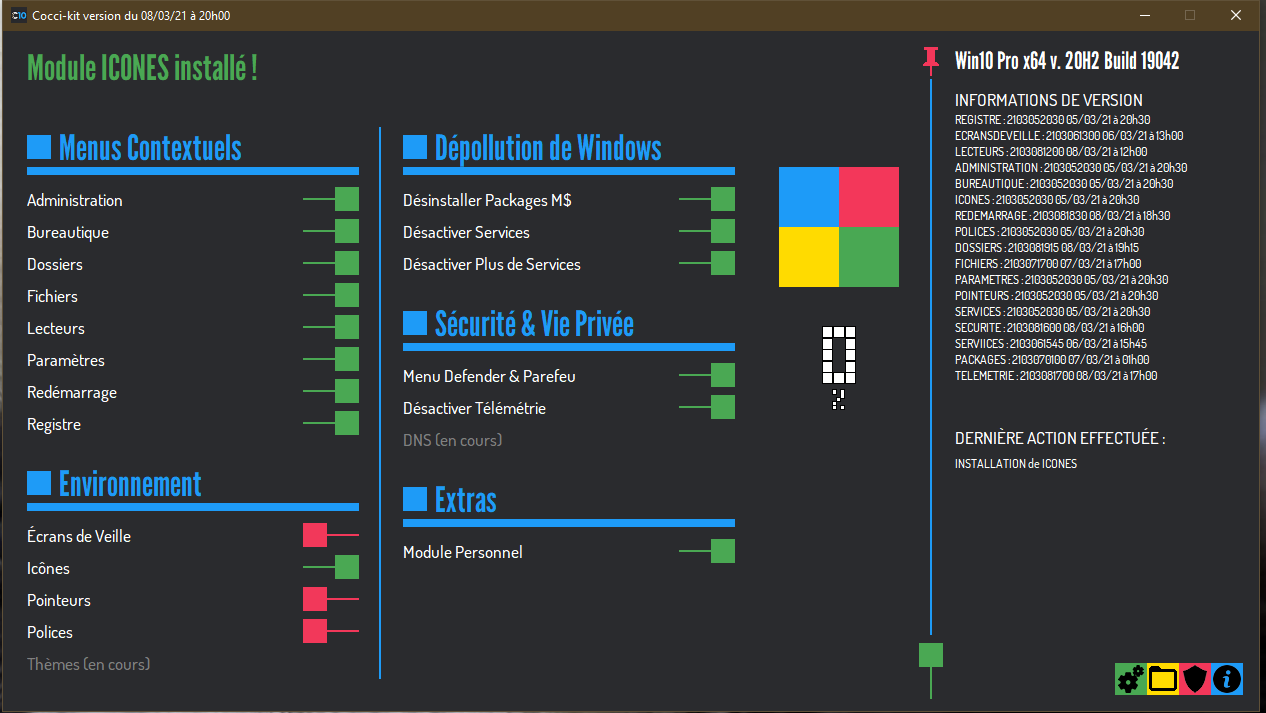Toggle the Redémarrage switch
Image resolution: width=1266 pixels, height=713 pixels.
(331, 391)
